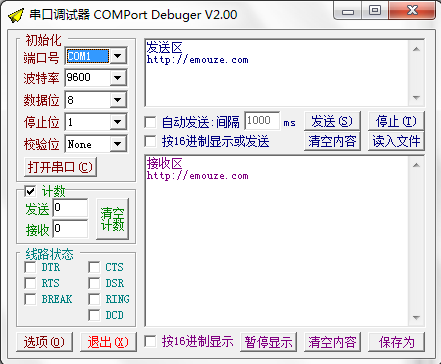Toggle the 计数 checkbox

pyautogui.click(x=30, y=192)
